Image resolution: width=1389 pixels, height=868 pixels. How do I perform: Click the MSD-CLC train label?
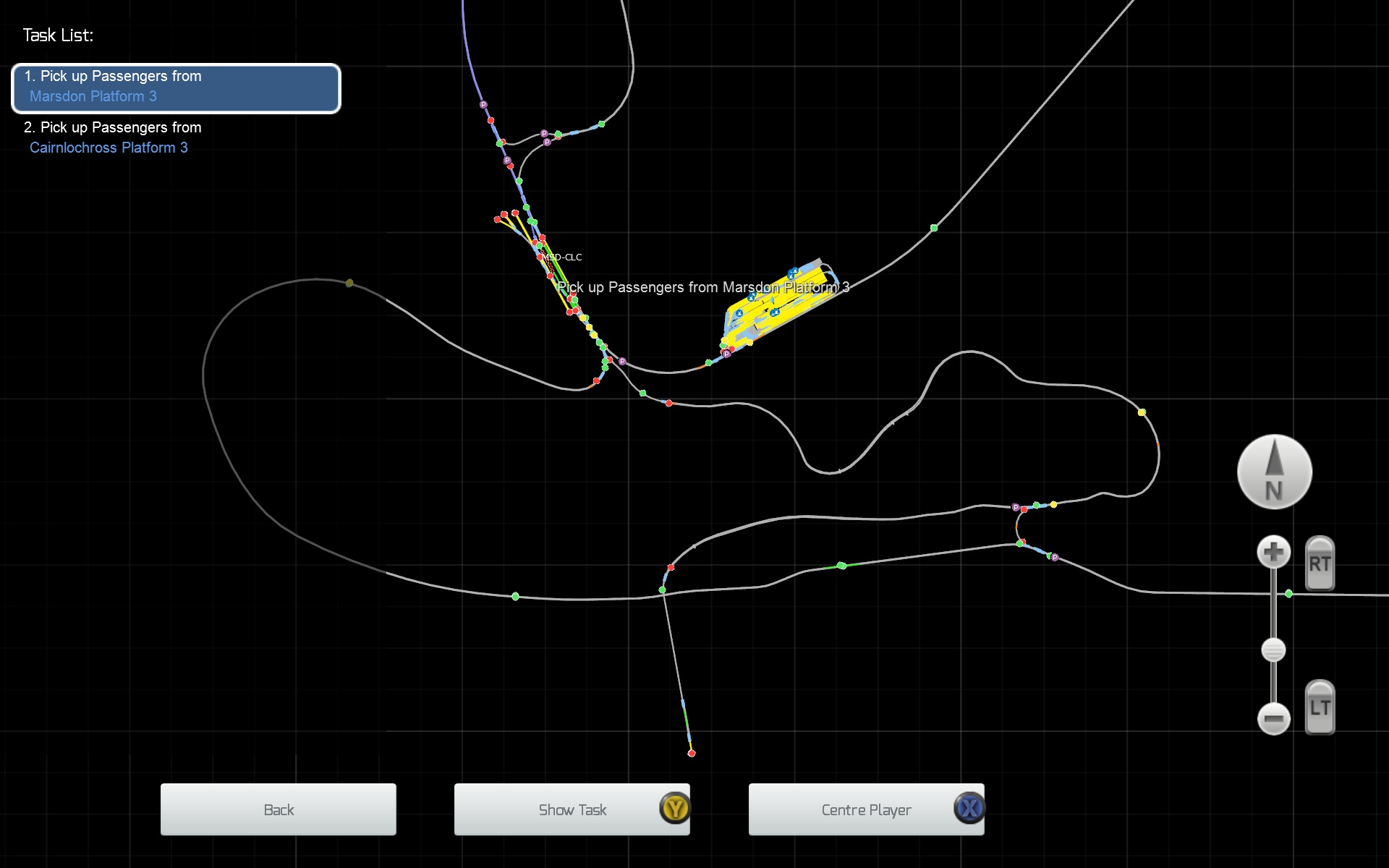tap(564, 258)
